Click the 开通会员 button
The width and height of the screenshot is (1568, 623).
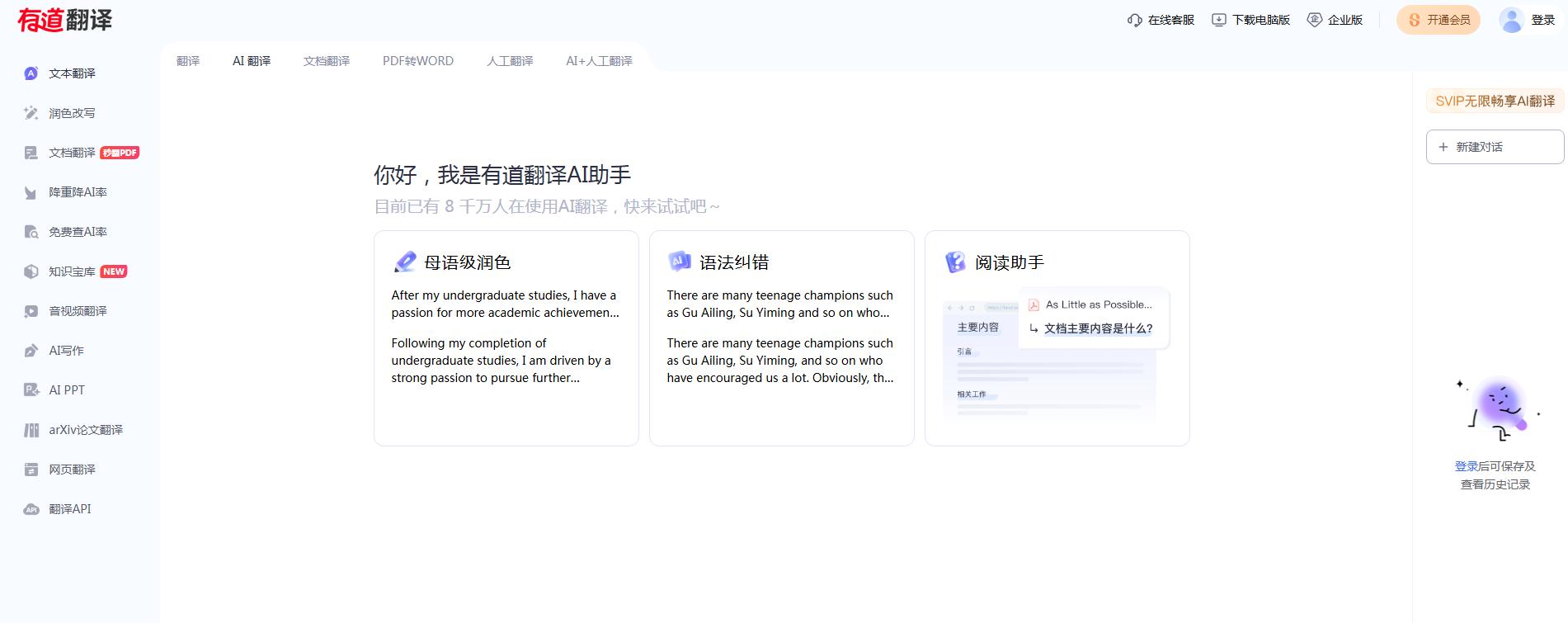[1439, 20]
